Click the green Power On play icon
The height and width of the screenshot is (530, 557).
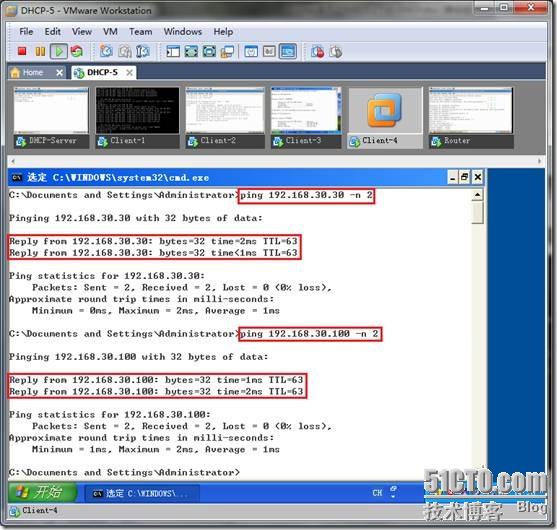click(58, 52)
